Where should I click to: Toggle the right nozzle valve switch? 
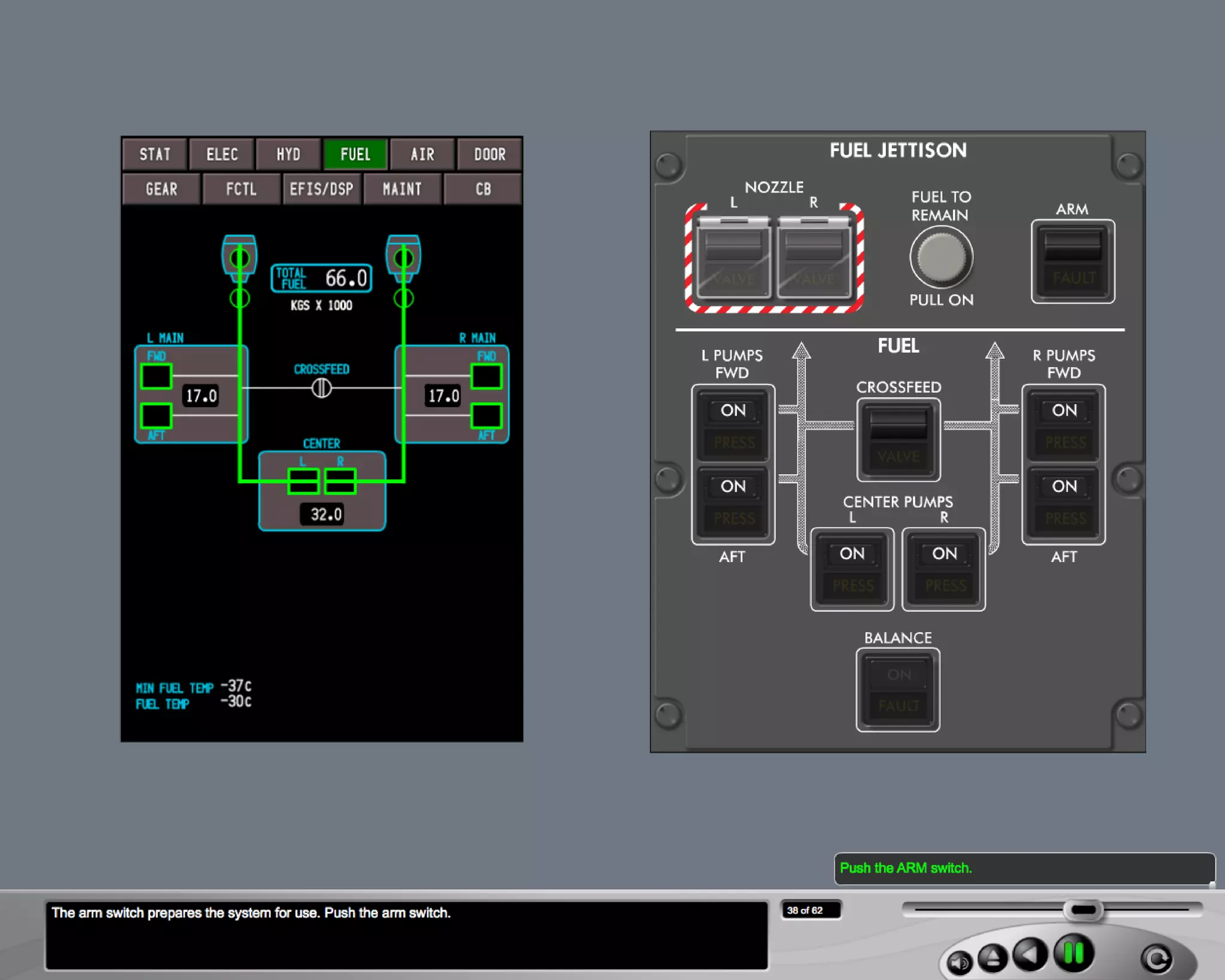click(814, 258)
